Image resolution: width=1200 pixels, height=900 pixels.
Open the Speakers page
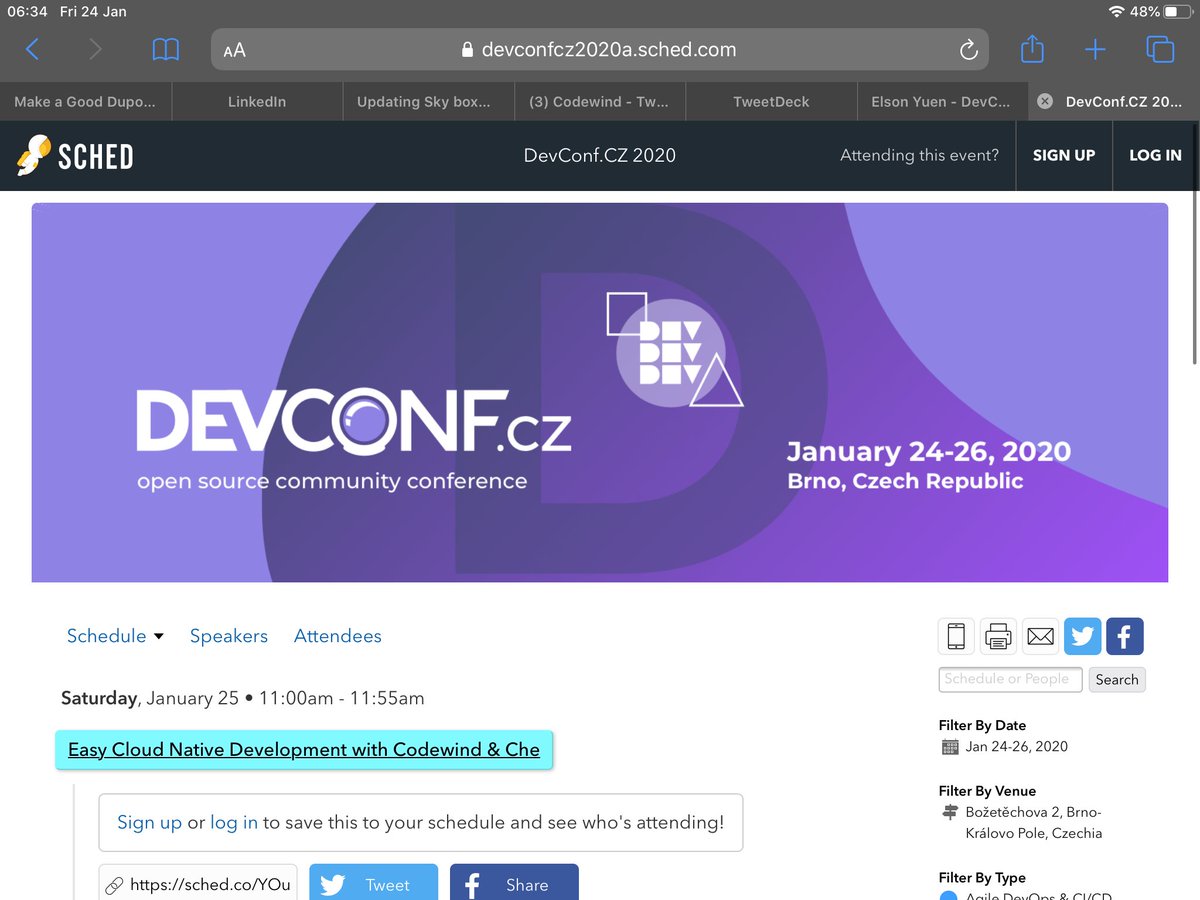[x=229, y=636]
